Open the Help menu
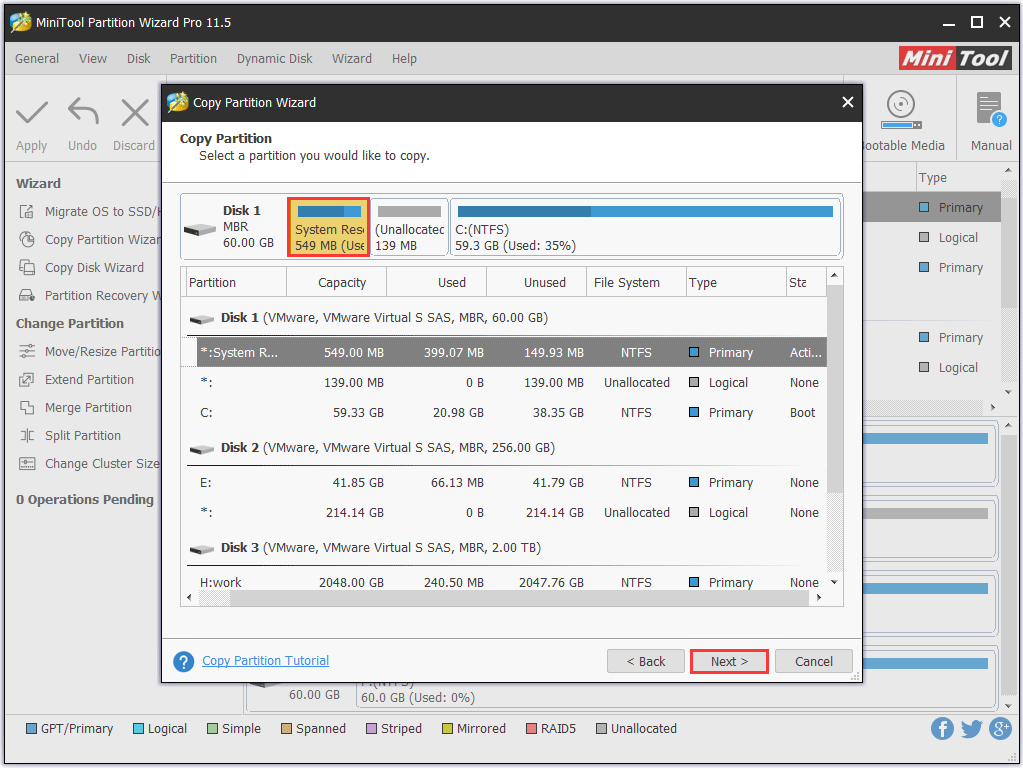 (404, 59)
